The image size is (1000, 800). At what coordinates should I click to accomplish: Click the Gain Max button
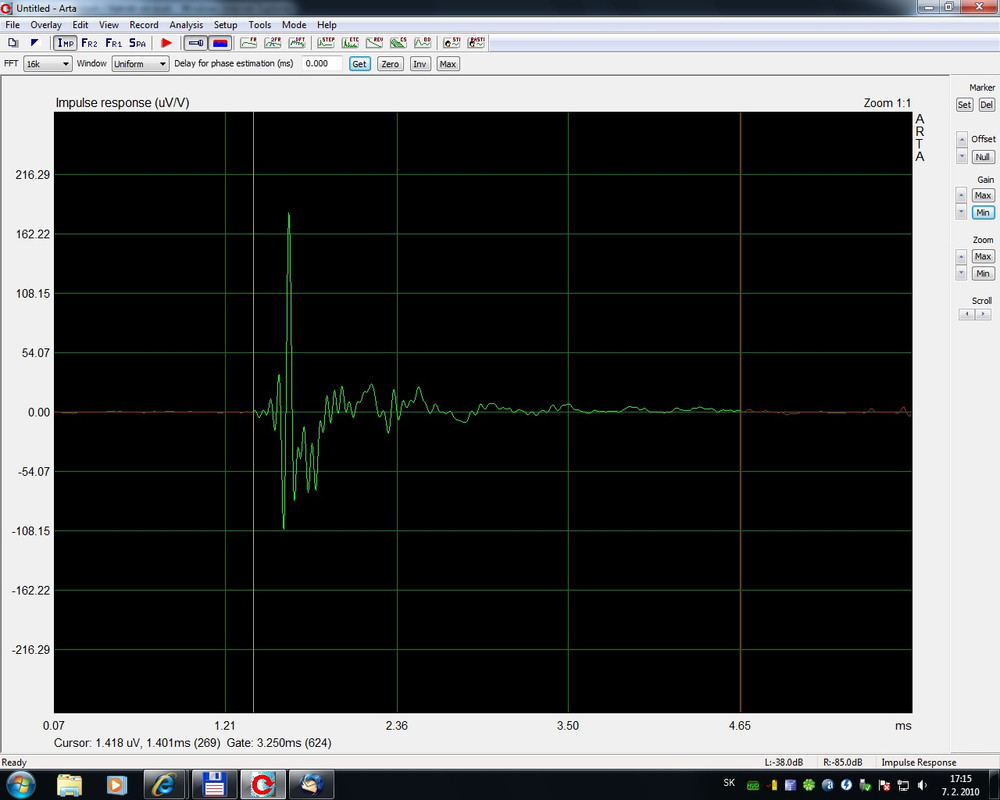pos(983,195)
